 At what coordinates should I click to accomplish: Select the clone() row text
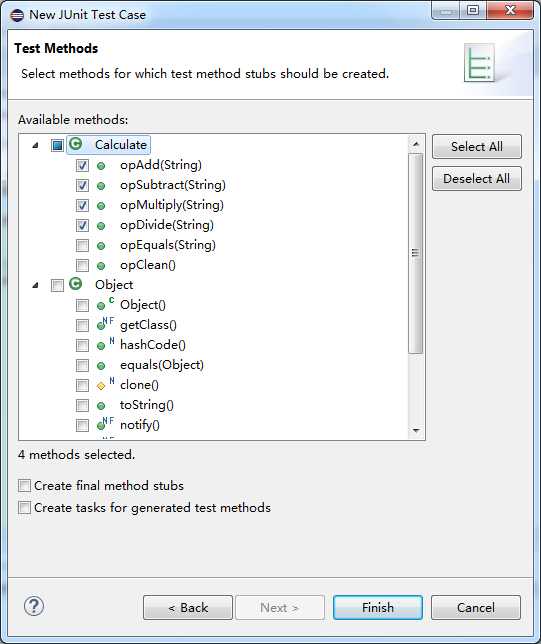coord(139,385)
